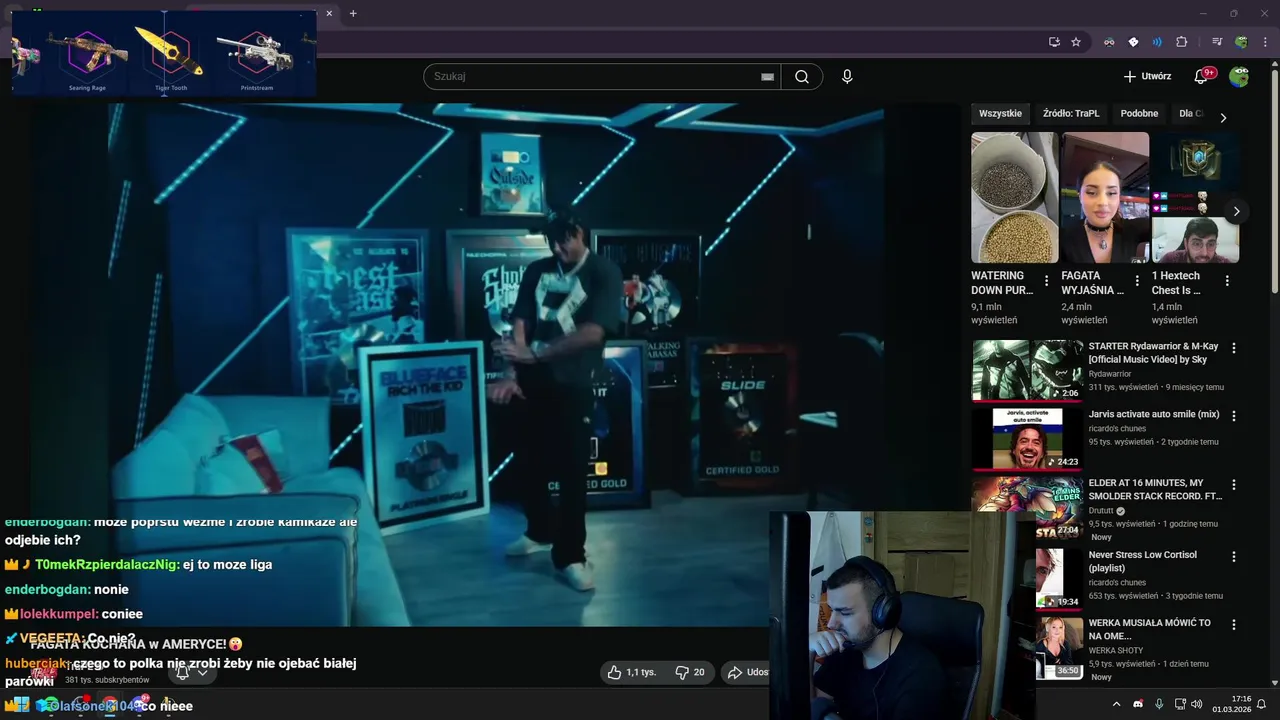
Task: Click the ELDER video thumbnail with 27:04
Action: click(1027, 507)
